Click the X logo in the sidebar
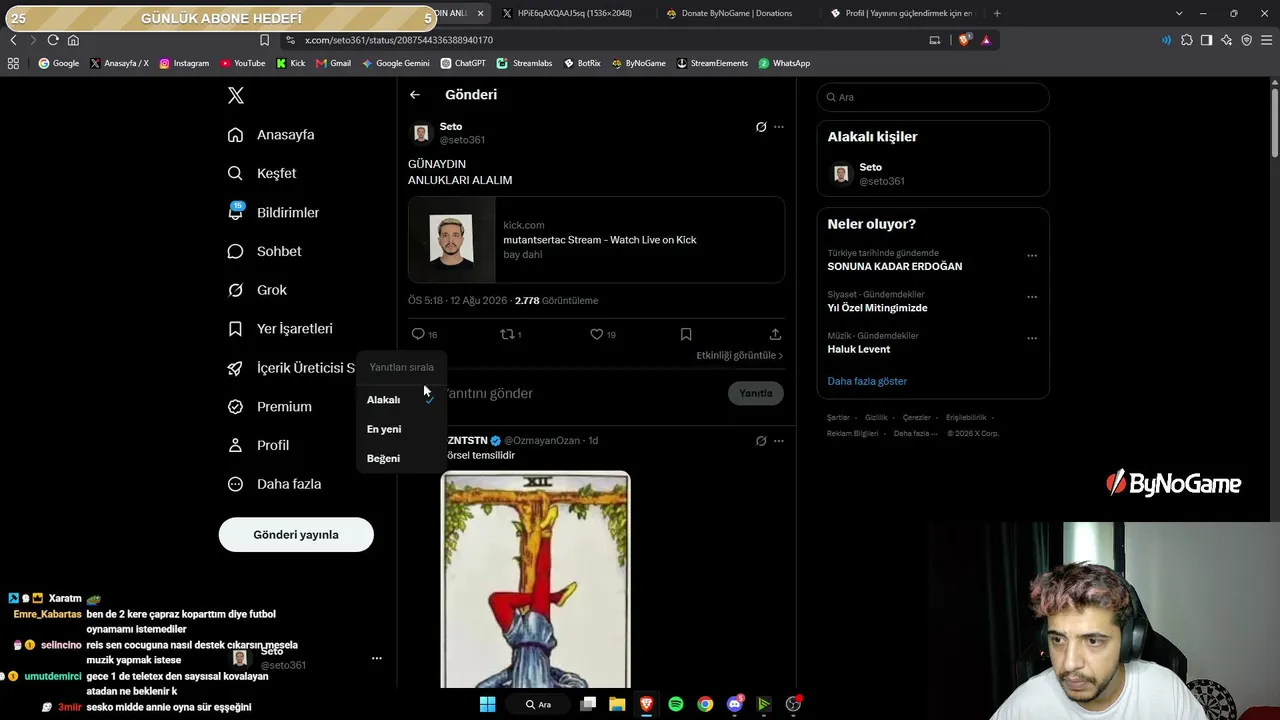 click(x=236, y=95)
